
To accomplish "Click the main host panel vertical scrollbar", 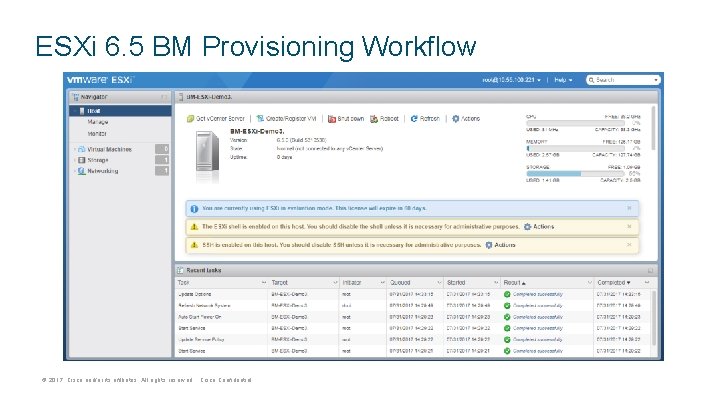I will (654, 128).
